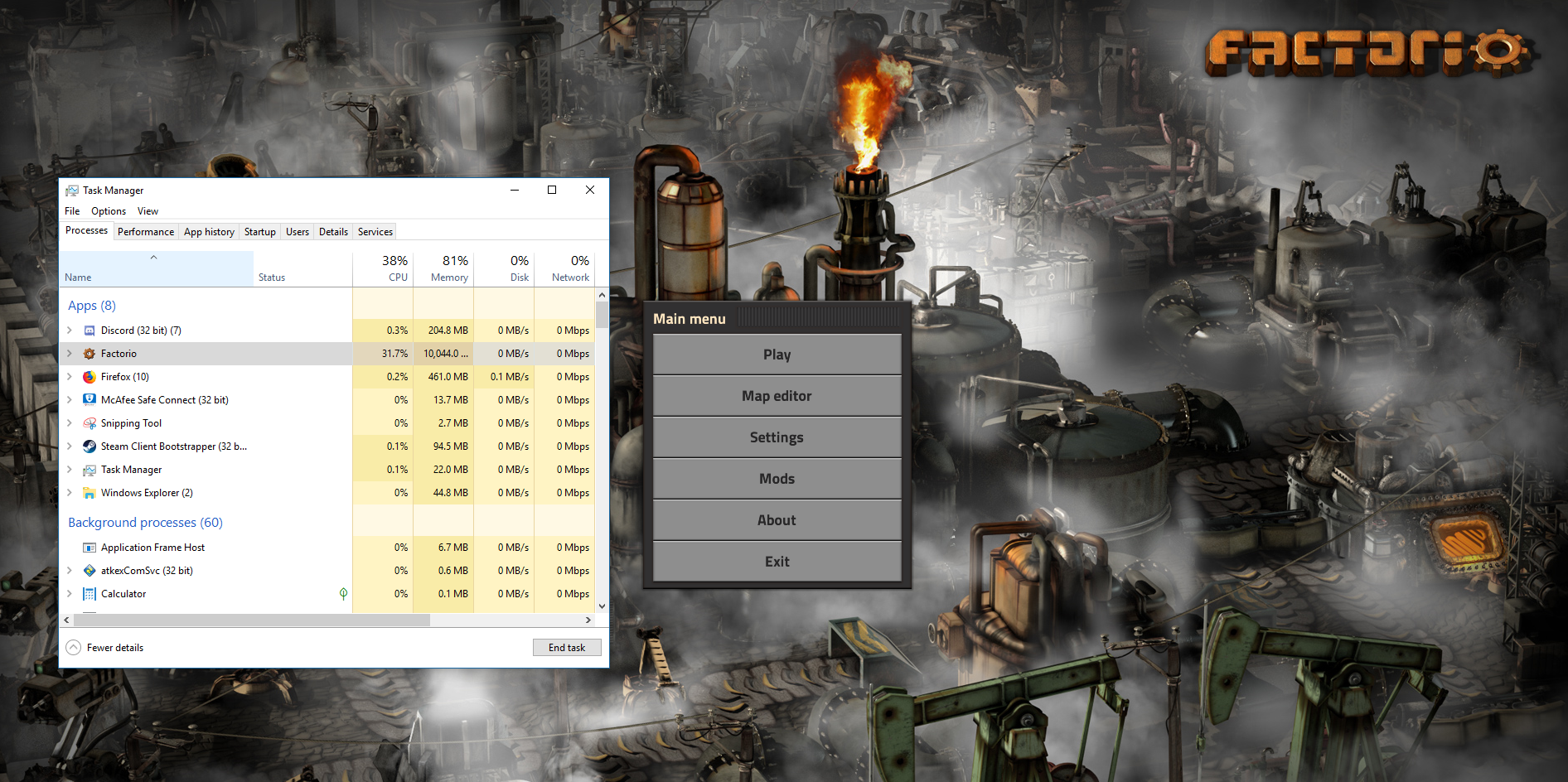Expand the Firefox process group chevron
The width and height of the screenshot is (1568, 782).
coord(70,377)
